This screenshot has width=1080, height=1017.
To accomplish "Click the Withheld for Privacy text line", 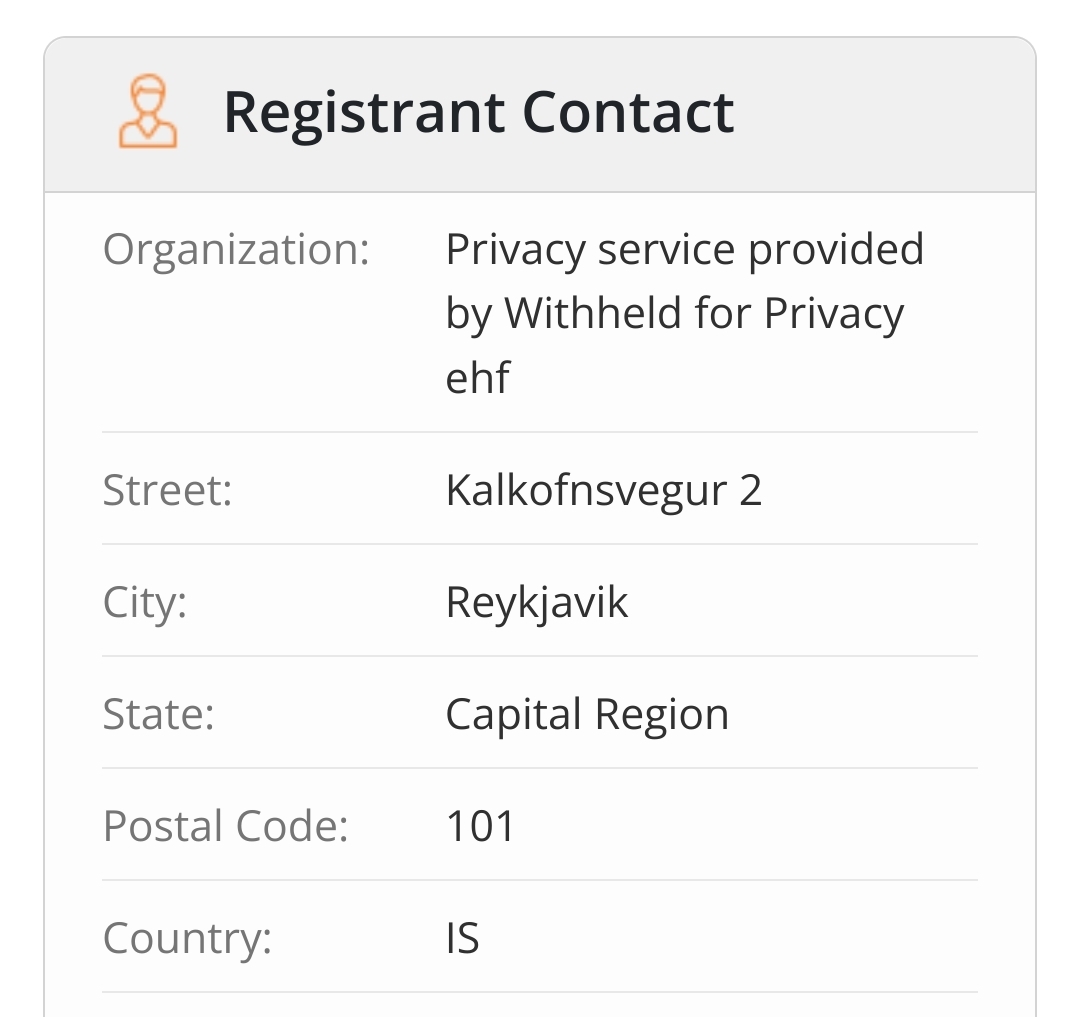I will pos(674,313).
